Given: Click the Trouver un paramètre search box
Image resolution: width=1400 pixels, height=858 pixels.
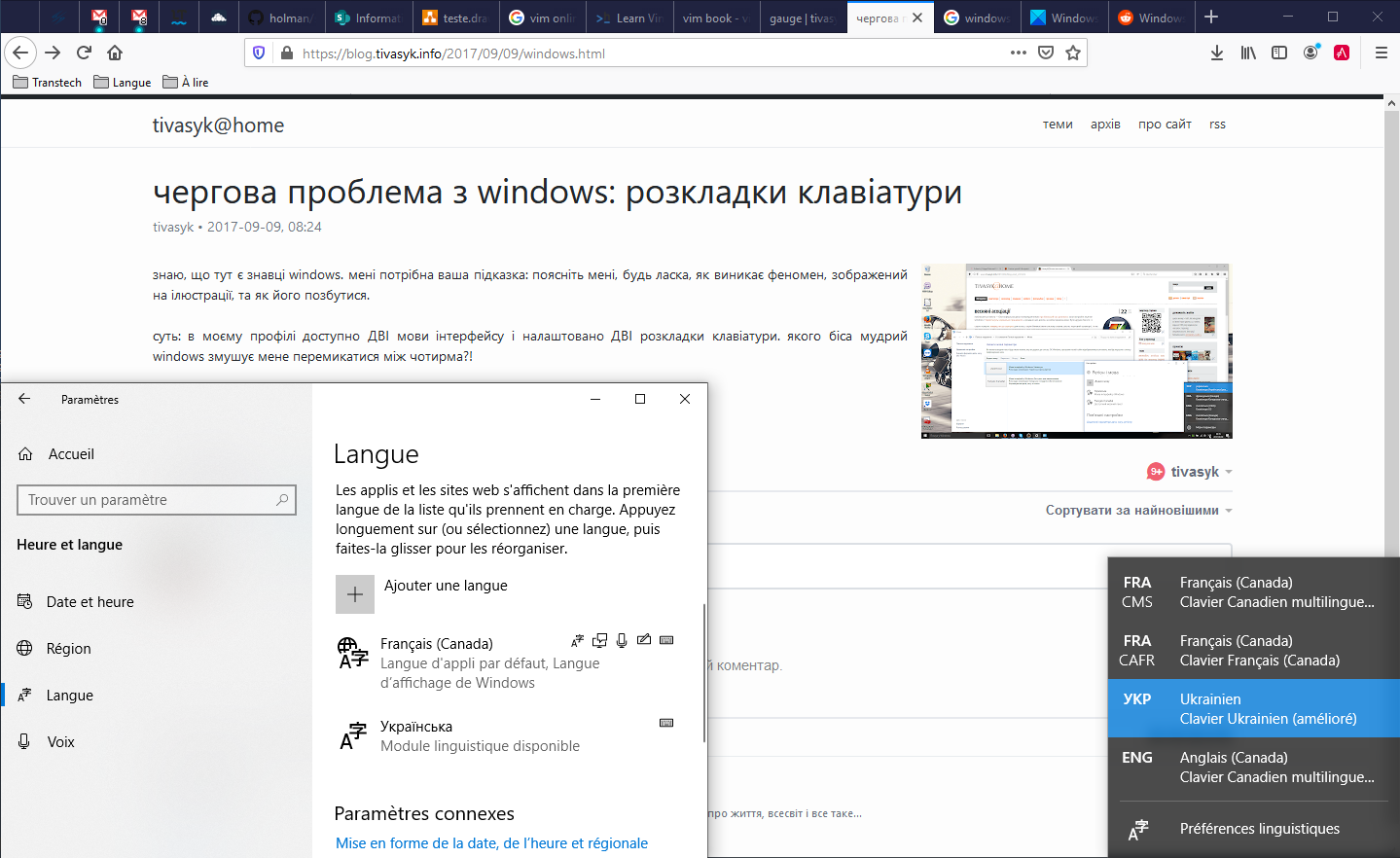Looking at the screenshot, I should [157, 500].
